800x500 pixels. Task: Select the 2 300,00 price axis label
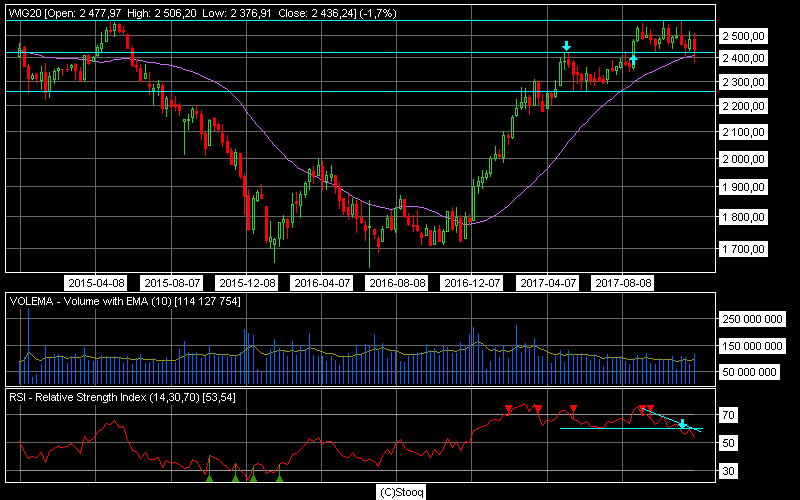743,82
